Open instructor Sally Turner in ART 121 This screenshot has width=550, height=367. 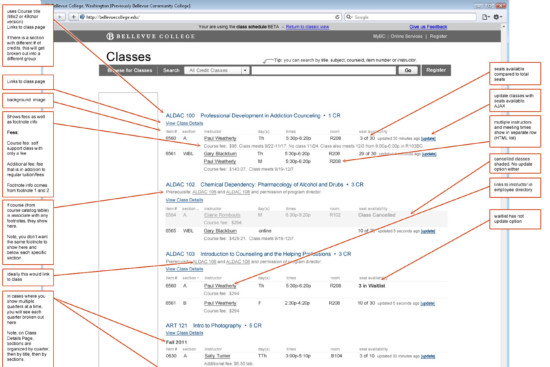217,356
